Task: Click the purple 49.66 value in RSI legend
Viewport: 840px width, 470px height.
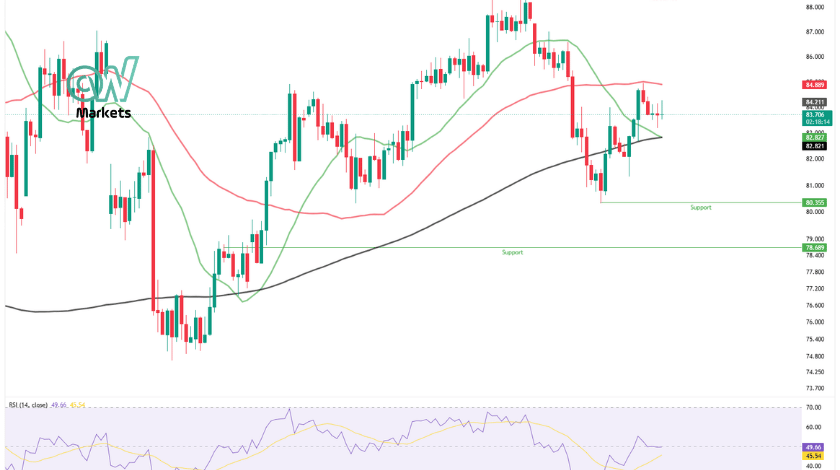Action: 58,405
